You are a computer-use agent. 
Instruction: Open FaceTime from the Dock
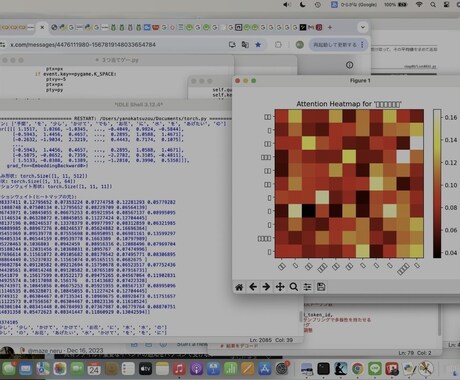77,369
